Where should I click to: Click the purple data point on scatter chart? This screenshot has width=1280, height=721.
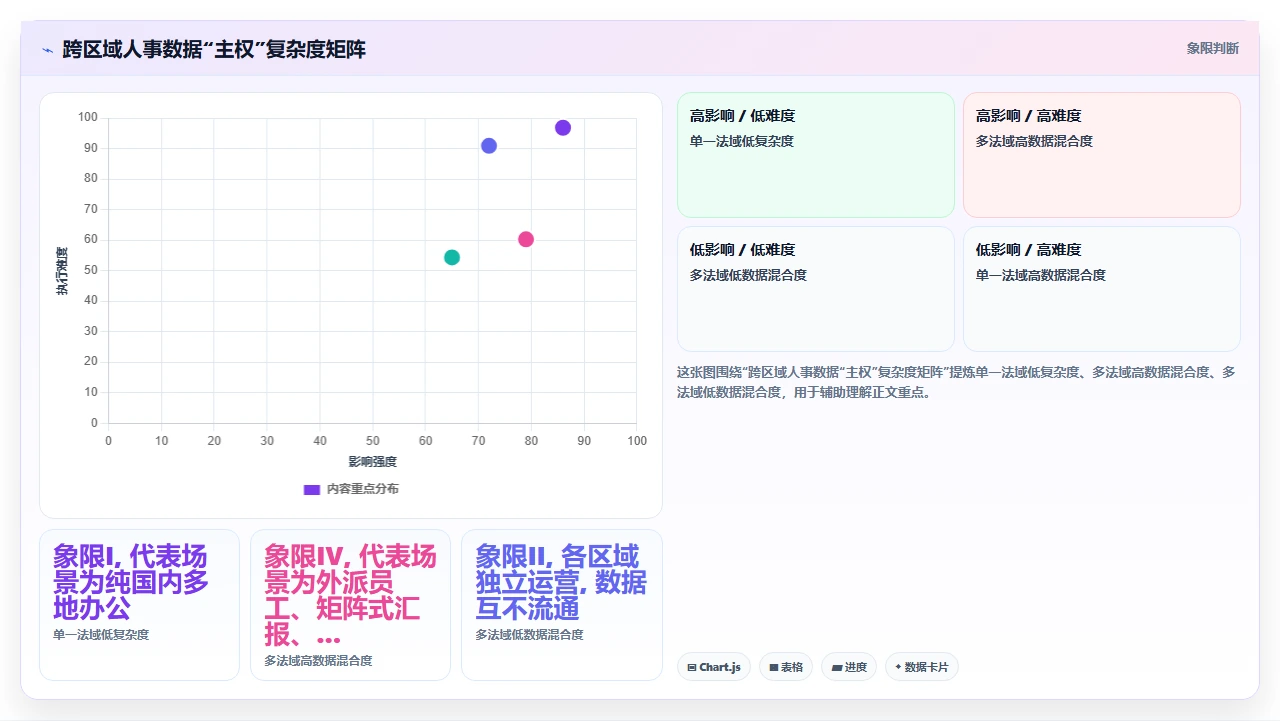563,128
